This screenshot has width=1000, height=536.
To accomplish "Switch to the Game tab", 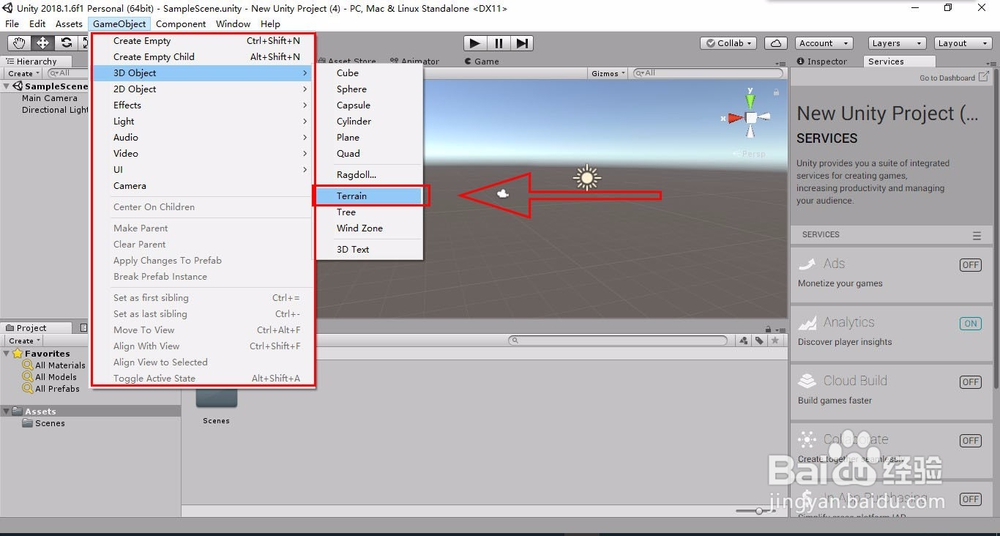I will pyautogui.click(x=482, y=61).
